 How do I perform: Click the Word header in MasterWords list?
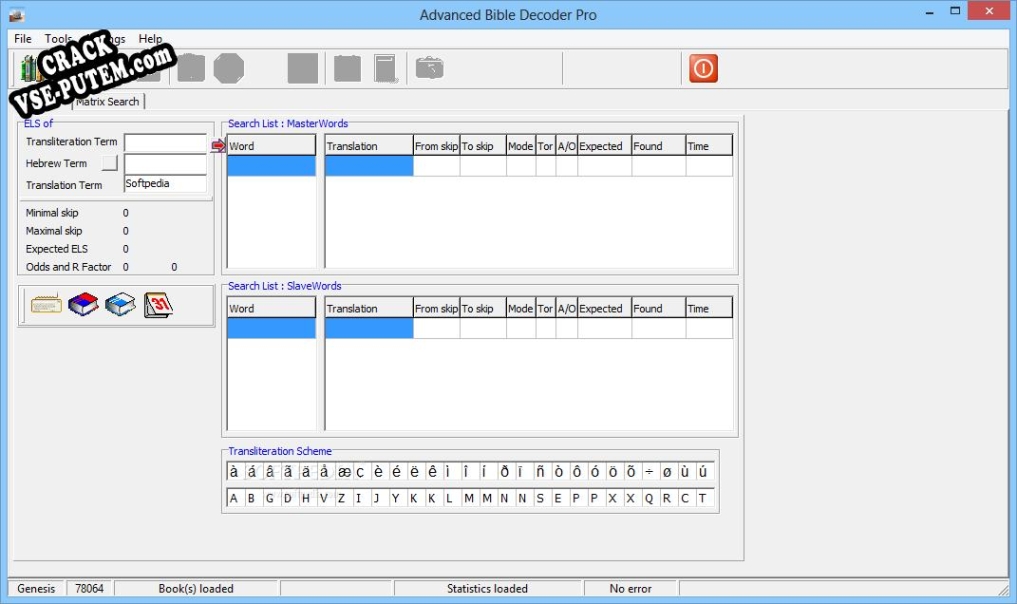271,145
